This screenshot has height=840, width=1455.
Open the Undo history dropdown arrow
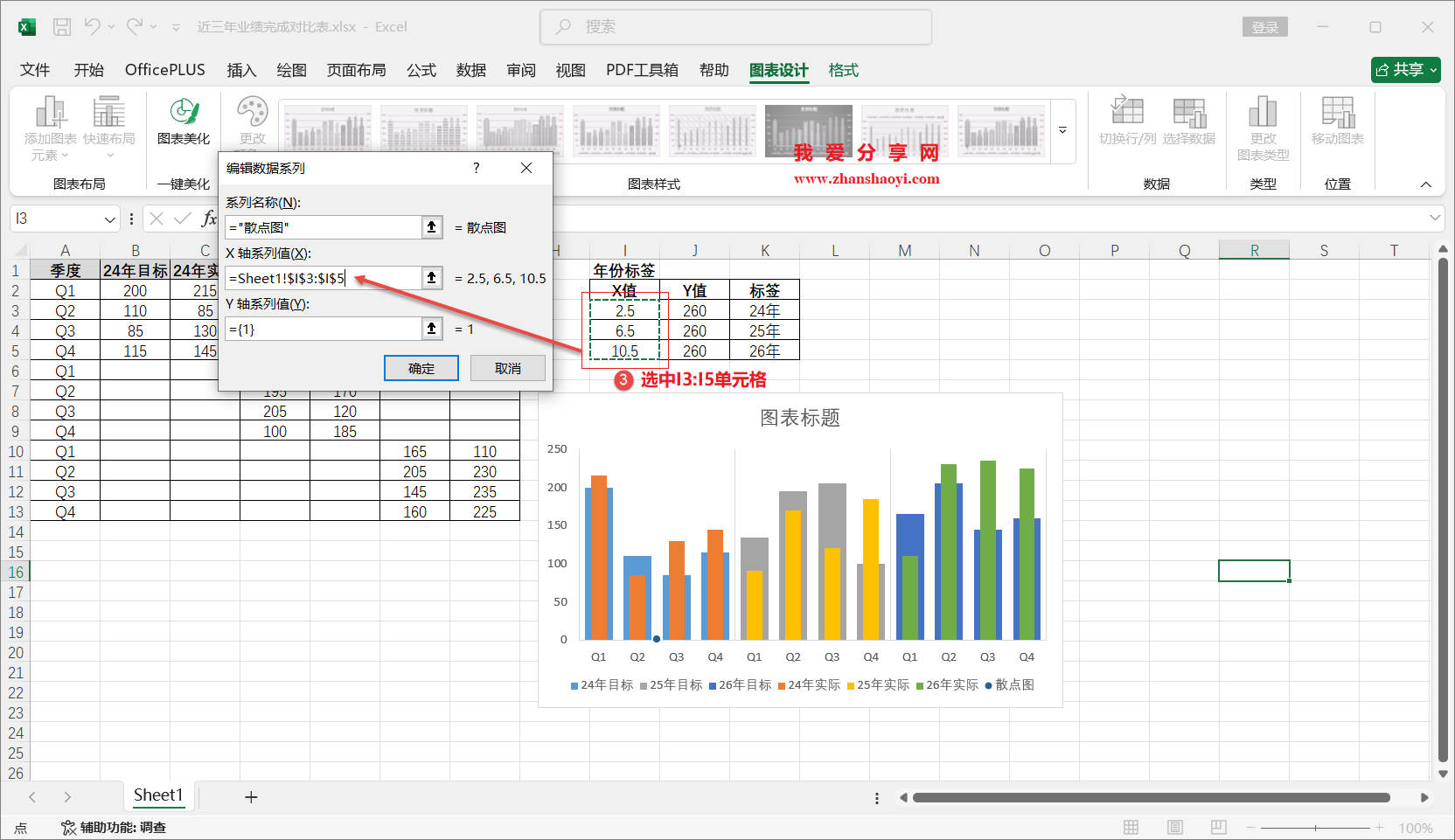pos(112,27)
